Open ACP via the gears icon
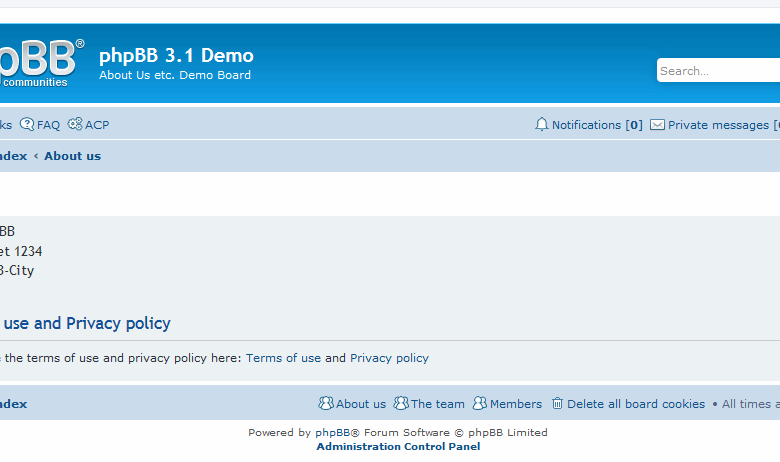 [x=75, y=125]
